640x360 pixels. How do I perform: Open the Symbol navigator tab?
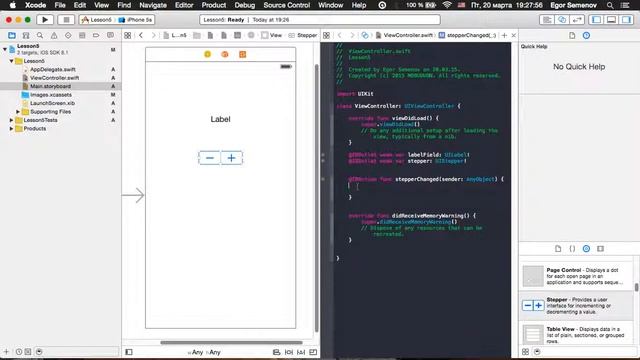pos(26,36)
